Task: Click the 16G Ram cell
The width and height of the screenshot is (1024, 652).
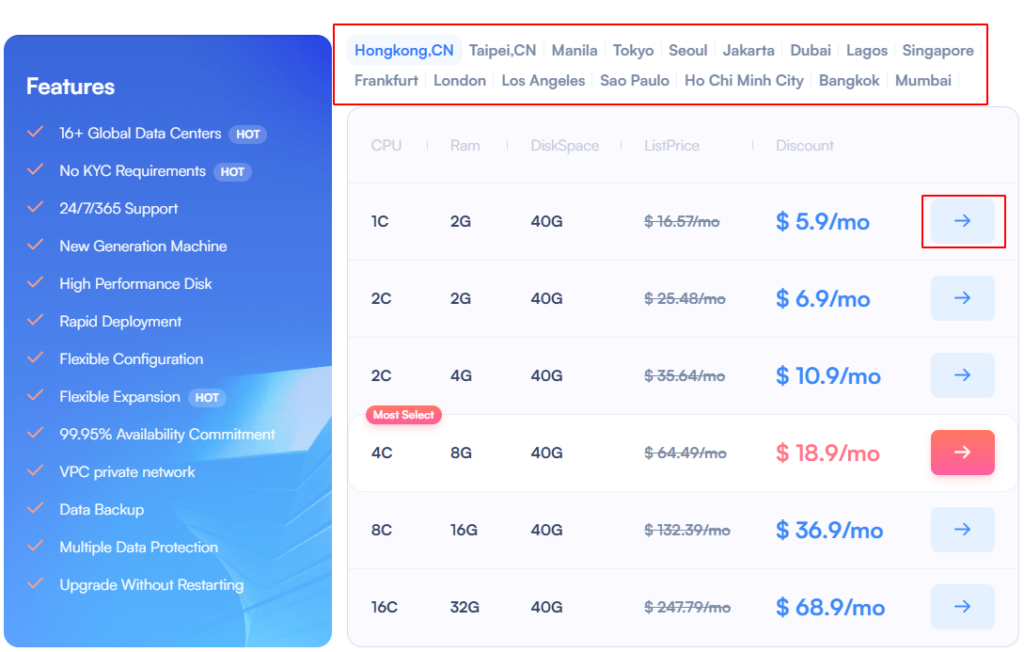Action: tap(464, 530)
